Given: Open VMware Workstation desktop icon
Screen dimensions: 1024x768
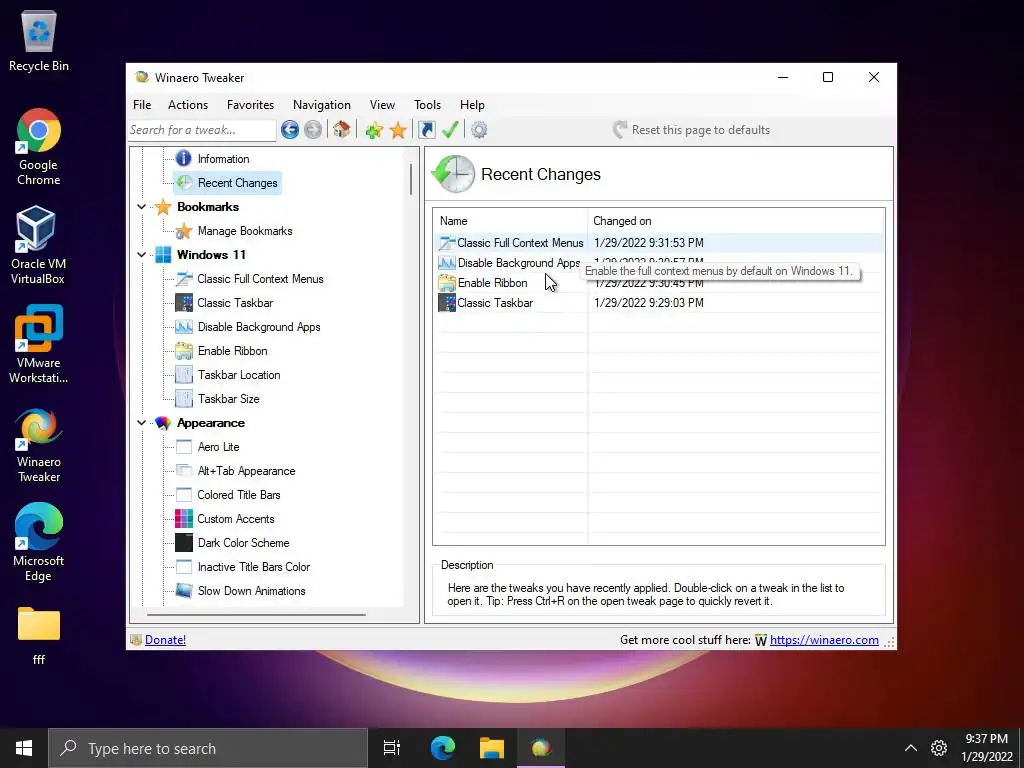Looking at the screenshot, I should coord(39,344).
